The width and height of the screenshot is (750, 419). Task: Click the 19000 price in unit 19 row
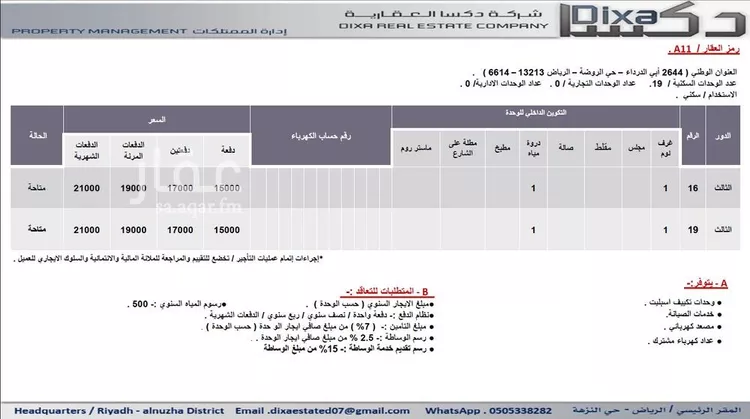point(133,230)
